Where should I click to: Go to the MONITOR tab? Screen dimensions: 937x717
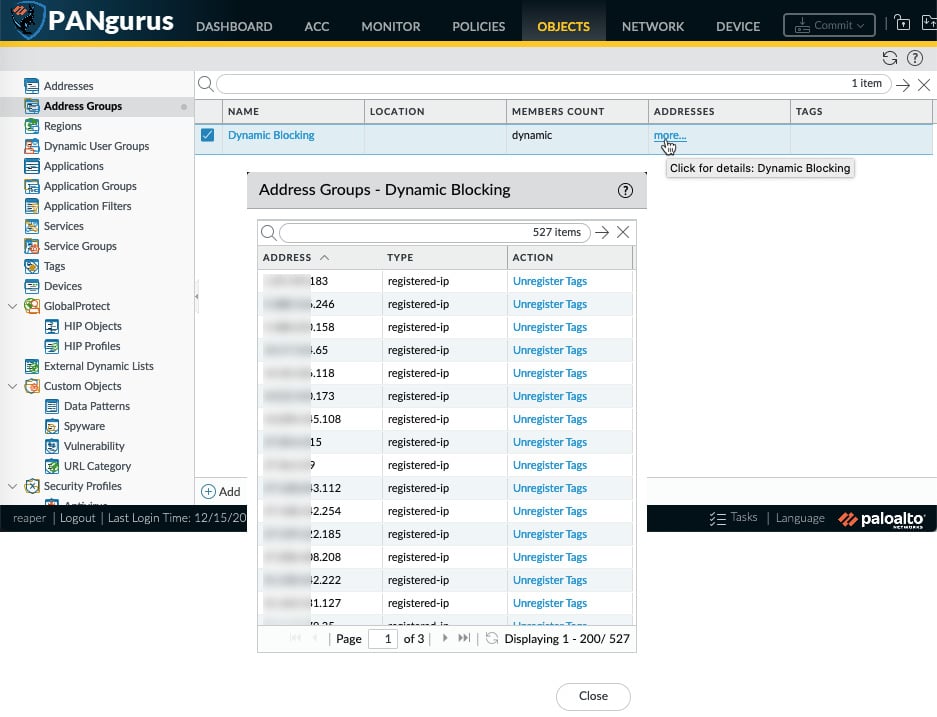(391, 26)
